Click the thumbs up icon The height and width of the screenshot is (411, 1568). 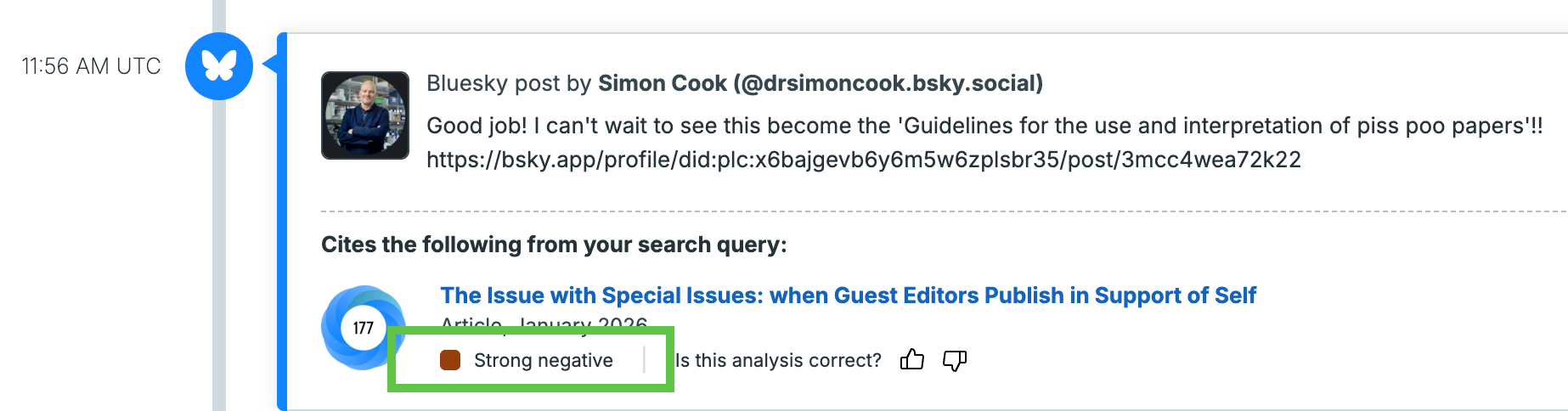[912, 360]
